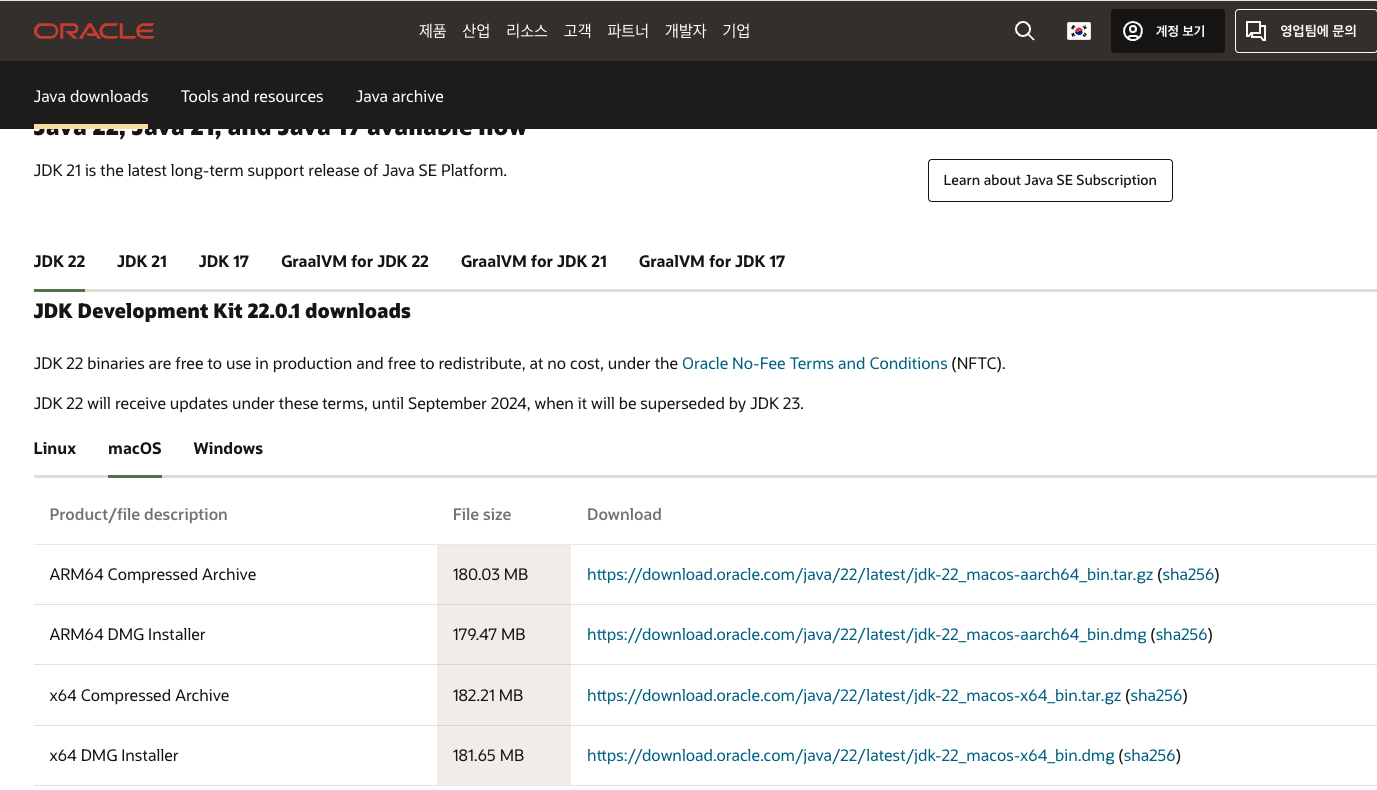Open sha256 for ARM64 Compressed Archive
This screenshot has width=1377, height=790.
click(1186, 574)
